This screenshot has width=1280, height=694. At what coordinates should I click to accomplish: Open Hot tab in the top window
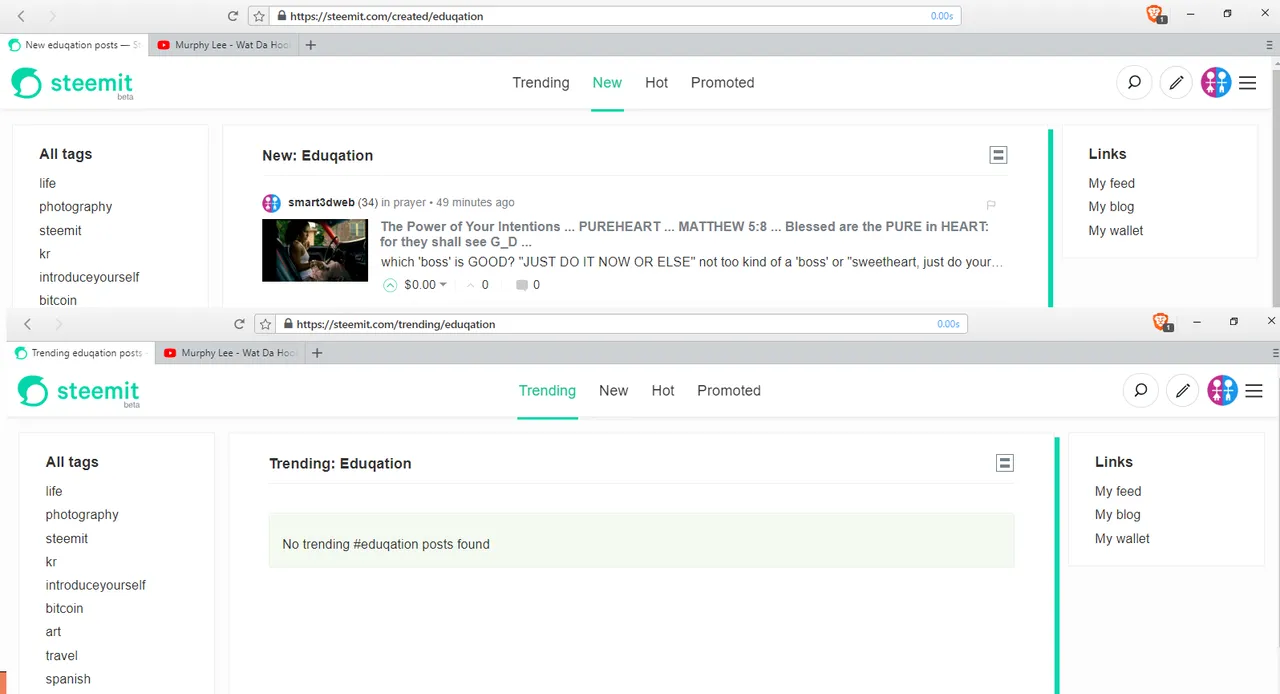pyautogui.click(x=656, y=83)
